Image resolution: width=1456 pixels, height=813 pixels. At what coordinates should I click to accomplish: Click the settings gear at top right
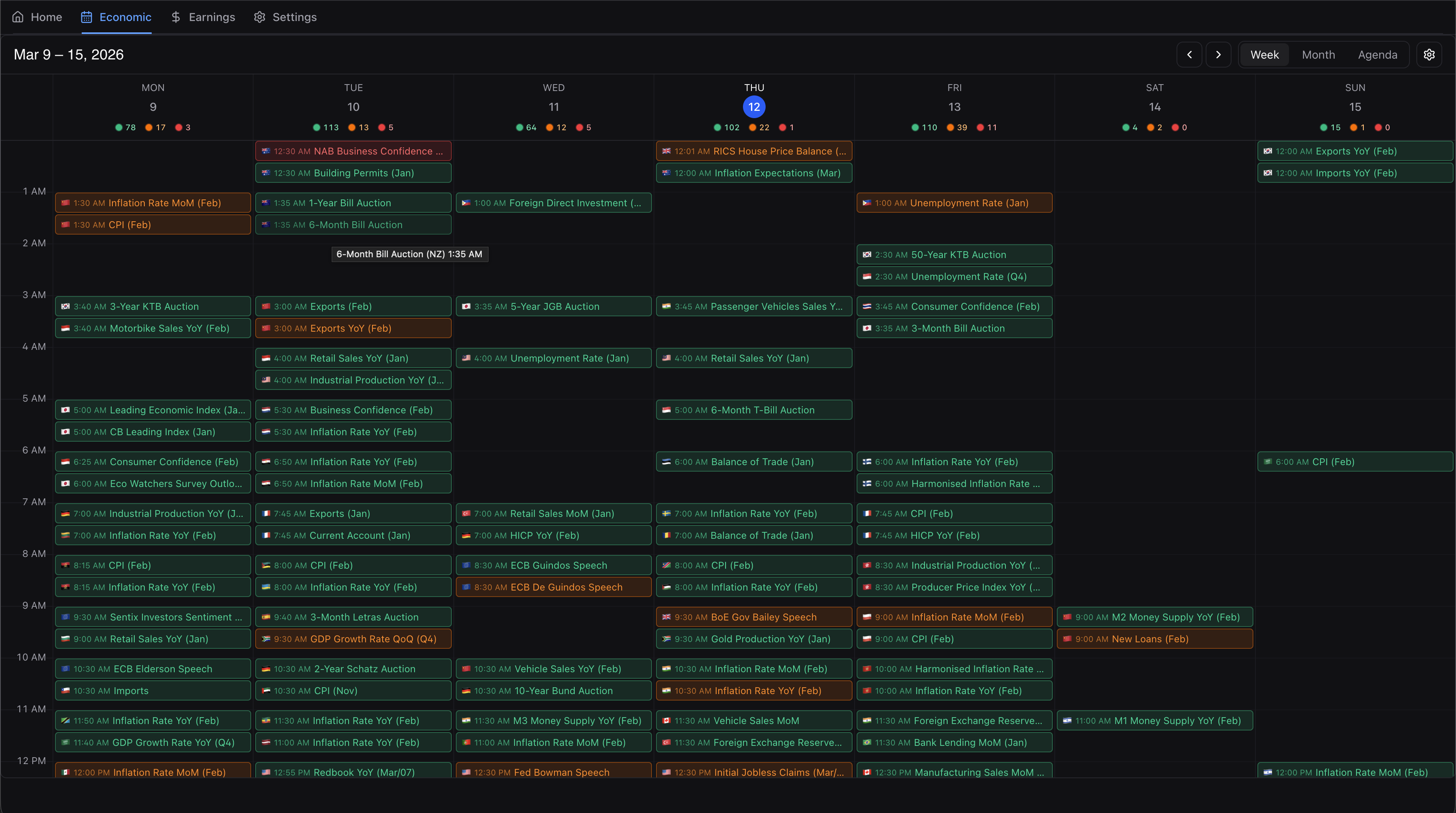point(1429,54)
